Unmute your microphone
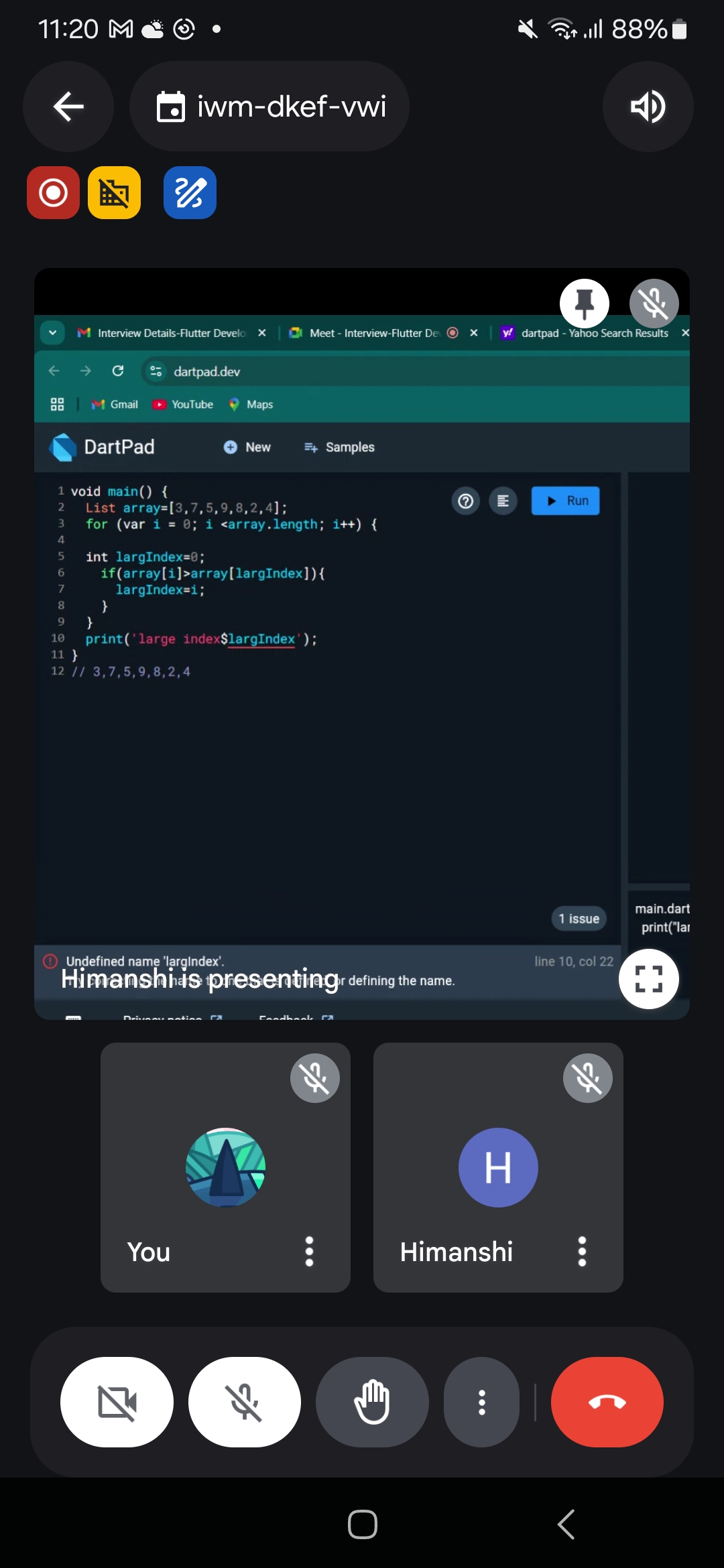This screenshot has height=1568, width=724. click(x=245, y=1402)
